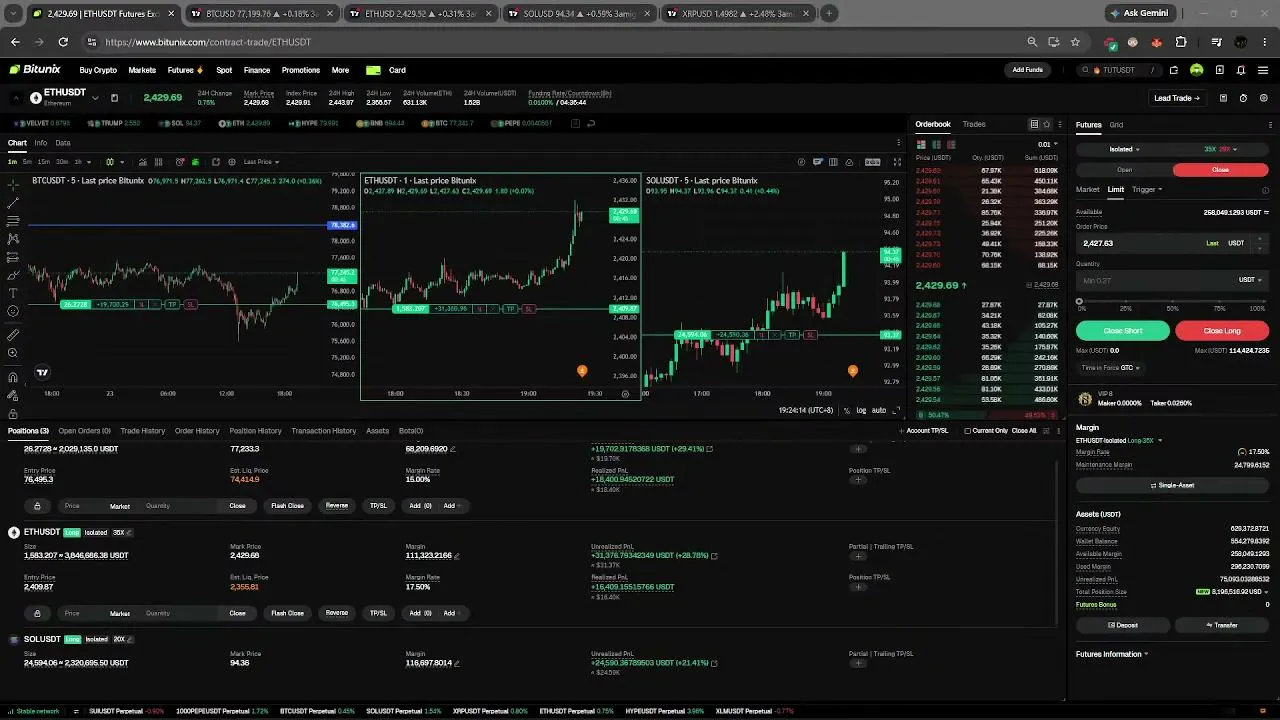Open the hamburger menu in Bitunix header
1280x720 pixels.
(1264, 70)
